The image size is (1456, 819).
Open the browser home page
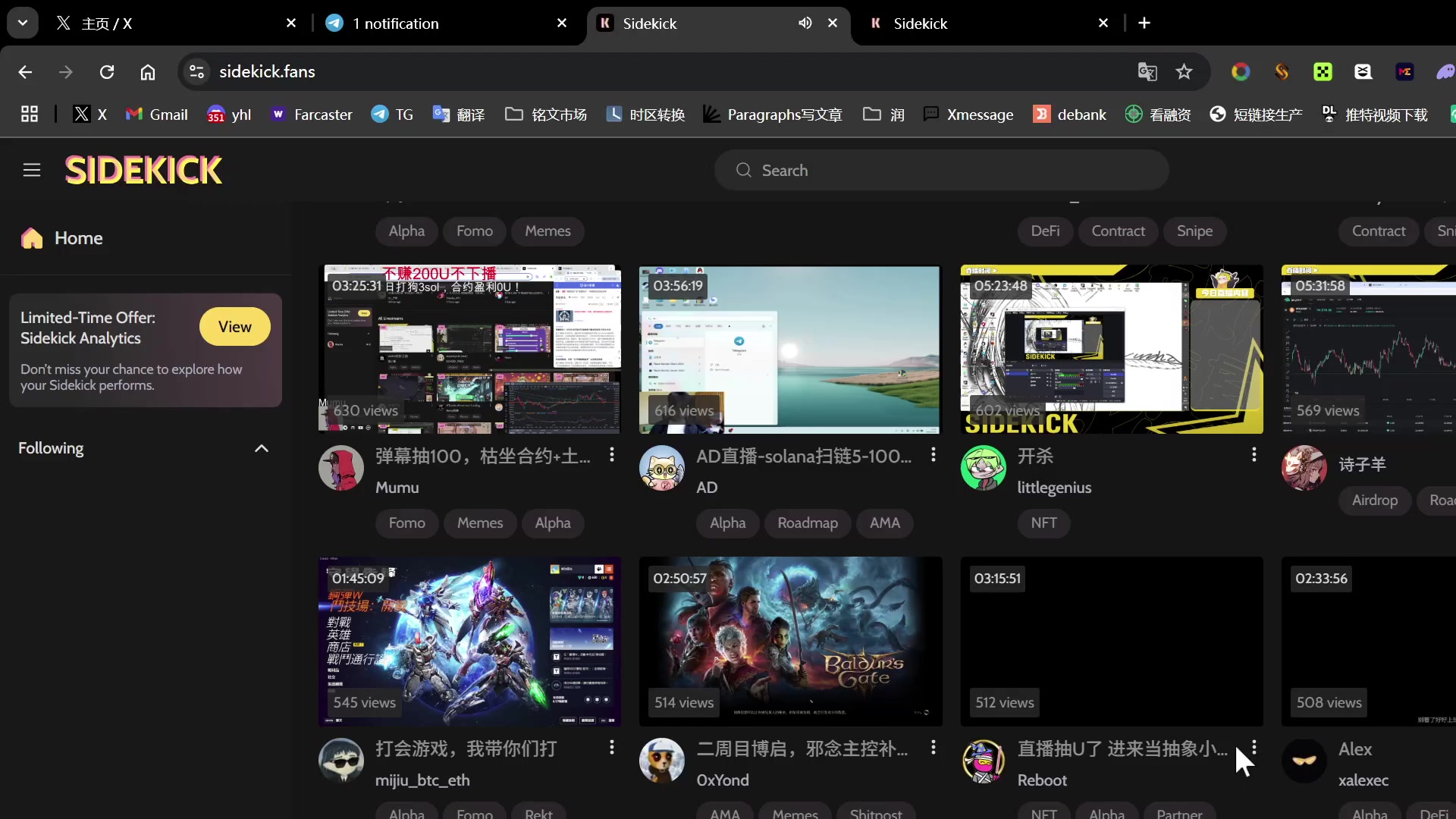[148, 71]
